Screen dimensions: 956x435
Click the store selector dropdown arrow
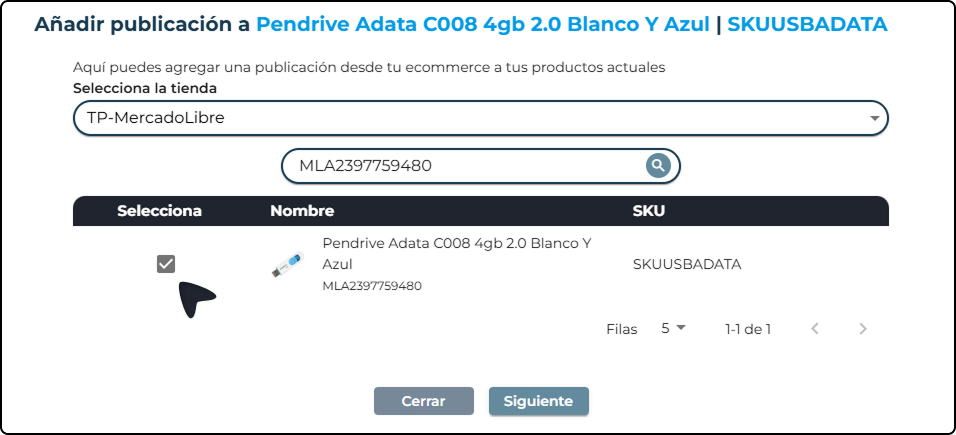[x=875, y=118]
